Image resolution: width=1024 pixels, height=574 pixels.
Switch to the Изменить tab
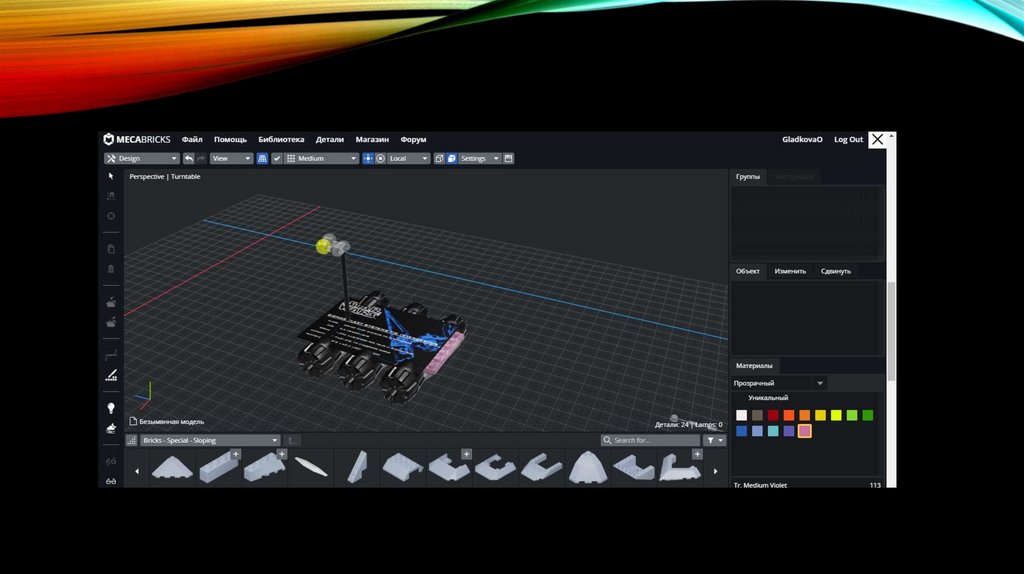click(x=790, y=271)
